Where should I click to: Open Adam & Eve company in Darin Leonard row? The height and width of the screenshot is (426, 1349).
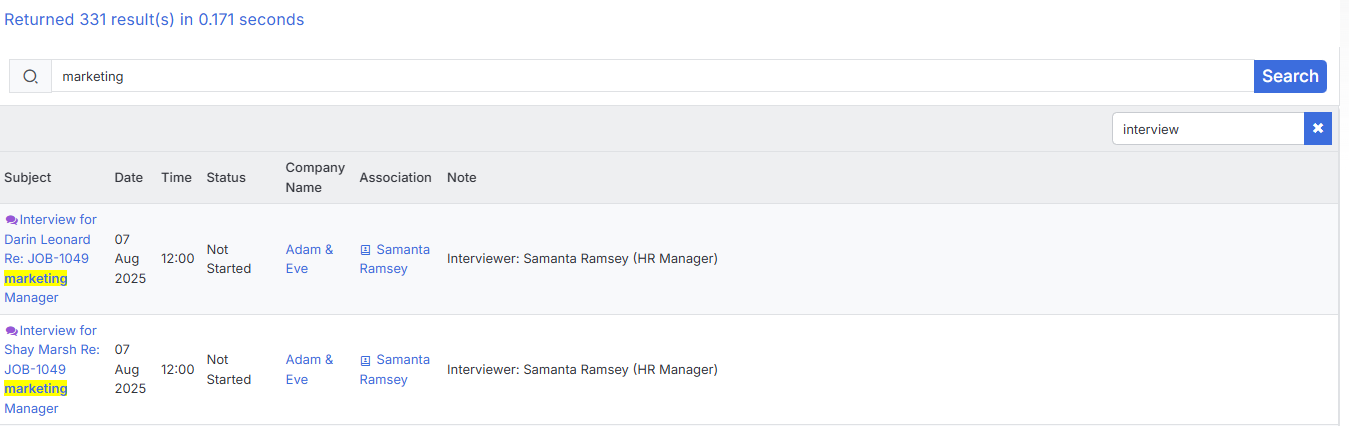pyautogui.click(x=309, y=259)
